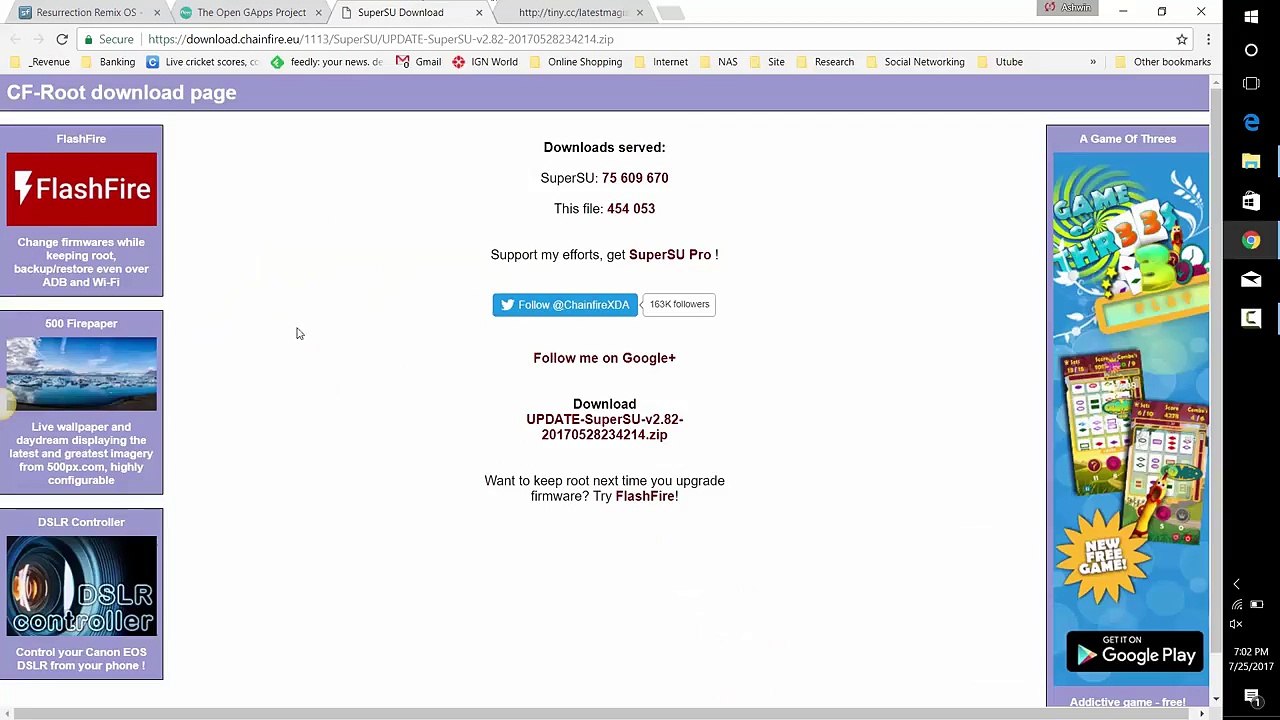The width and height of the screenshot is (1280, 720).
Task: Open Other bookmarks folder
Action: tap(1163, 62)
